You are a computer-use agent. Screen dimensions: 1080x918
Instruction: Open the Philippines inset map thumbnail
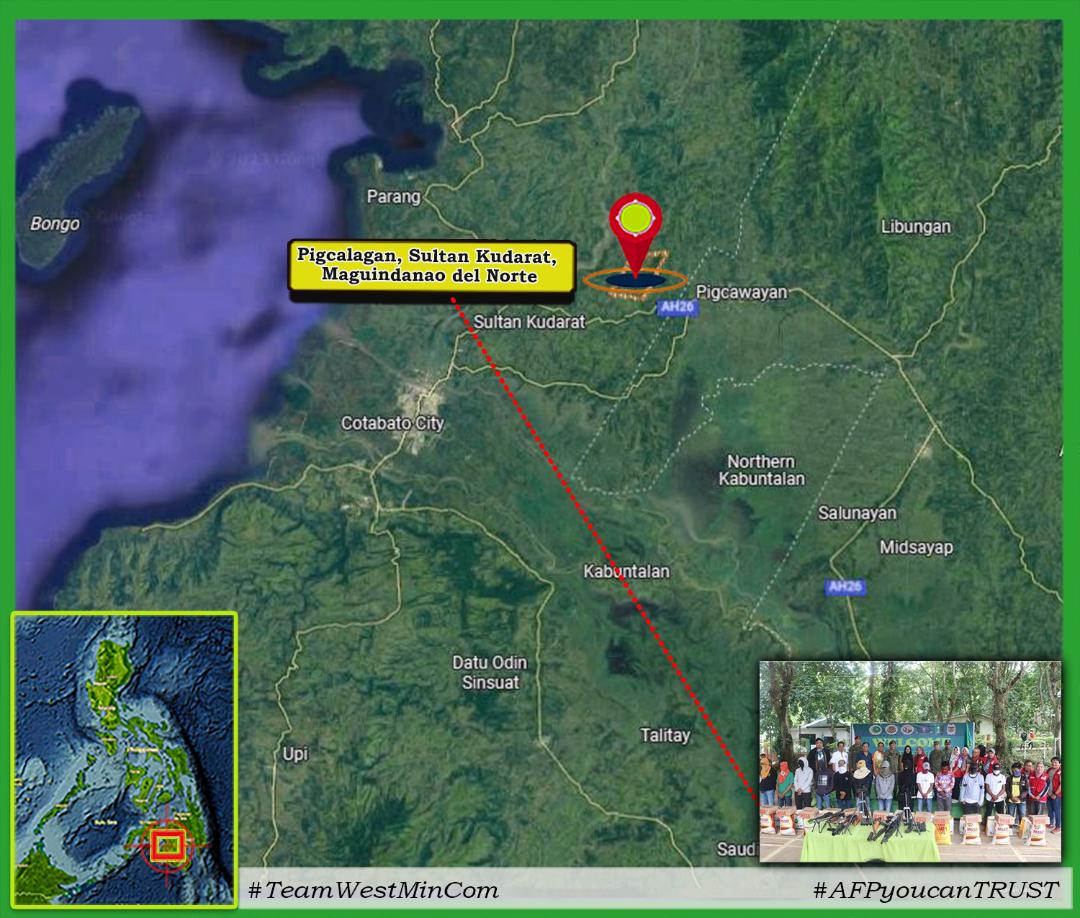124,758
